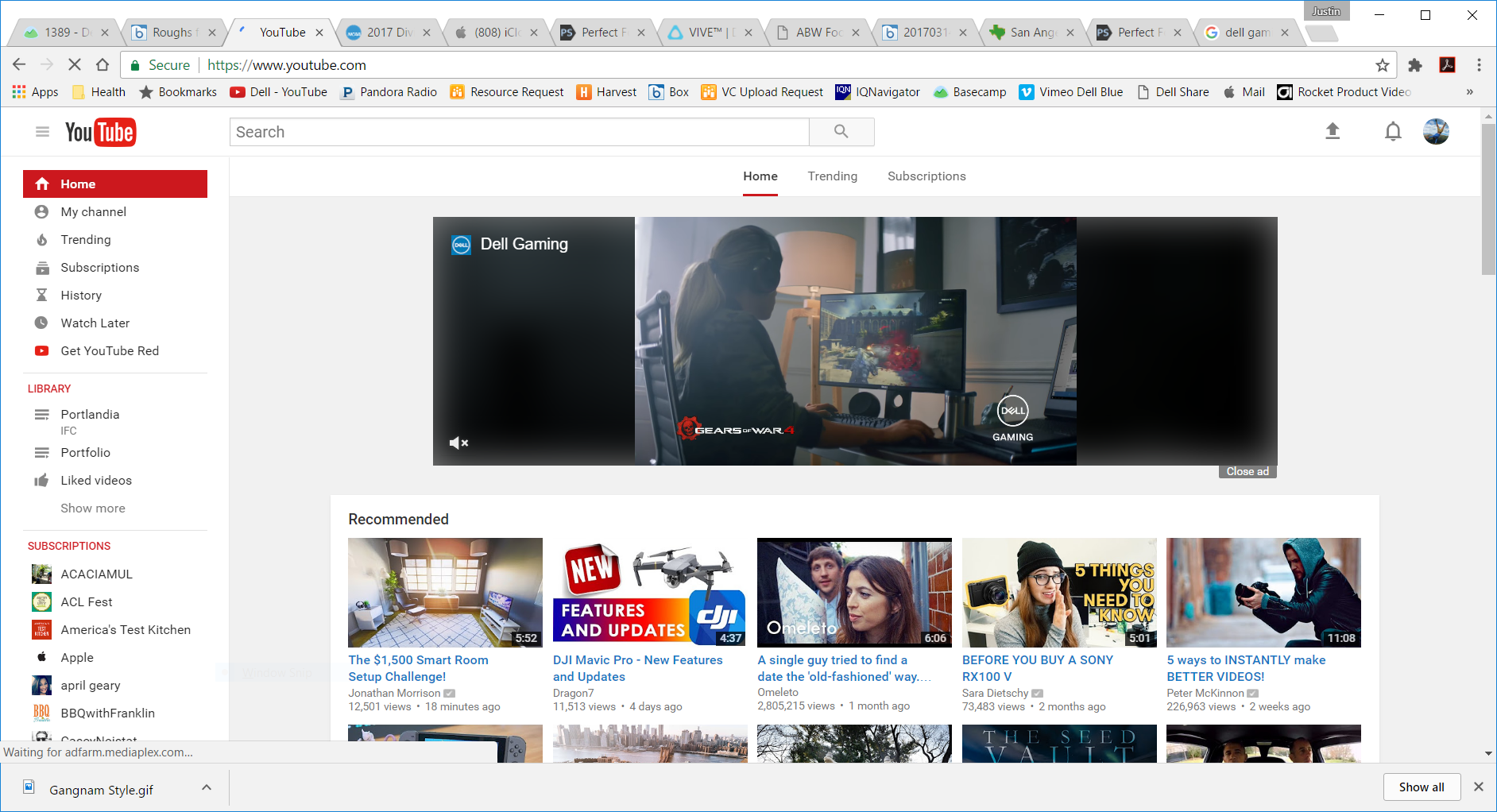Open the notifications bell

tap(1393, 132)
